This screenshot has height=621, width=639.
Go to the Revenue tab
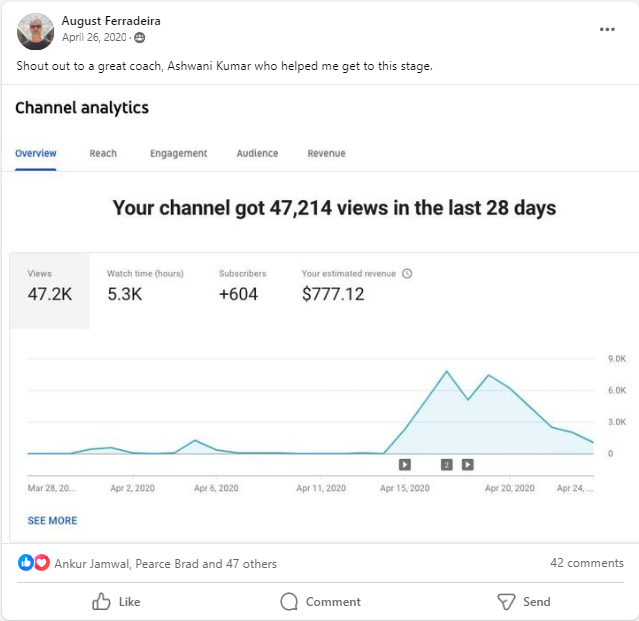click(x=326, y=153)
